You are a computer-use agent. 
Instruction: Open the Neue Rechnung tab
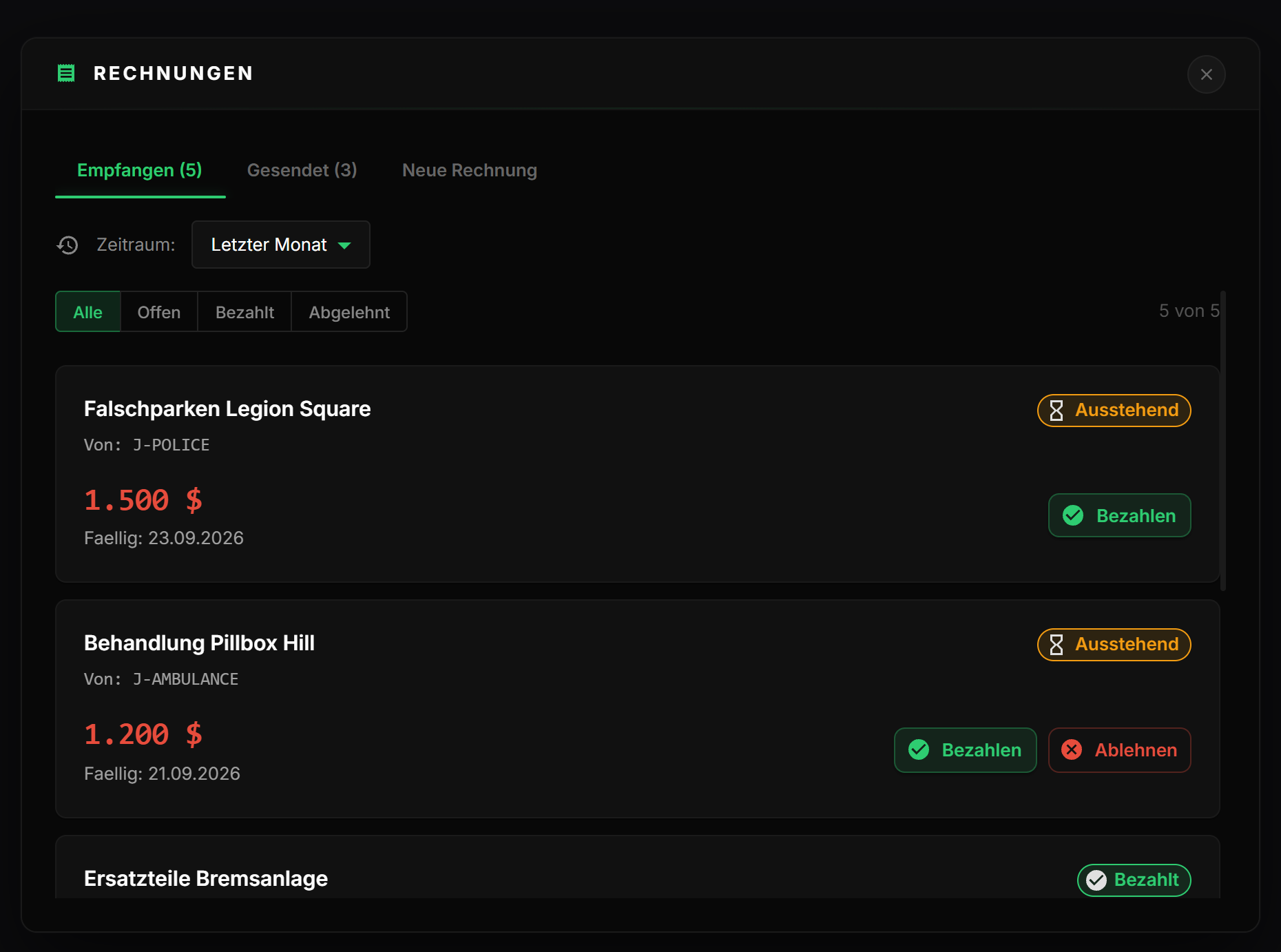(x=470, y=170)
